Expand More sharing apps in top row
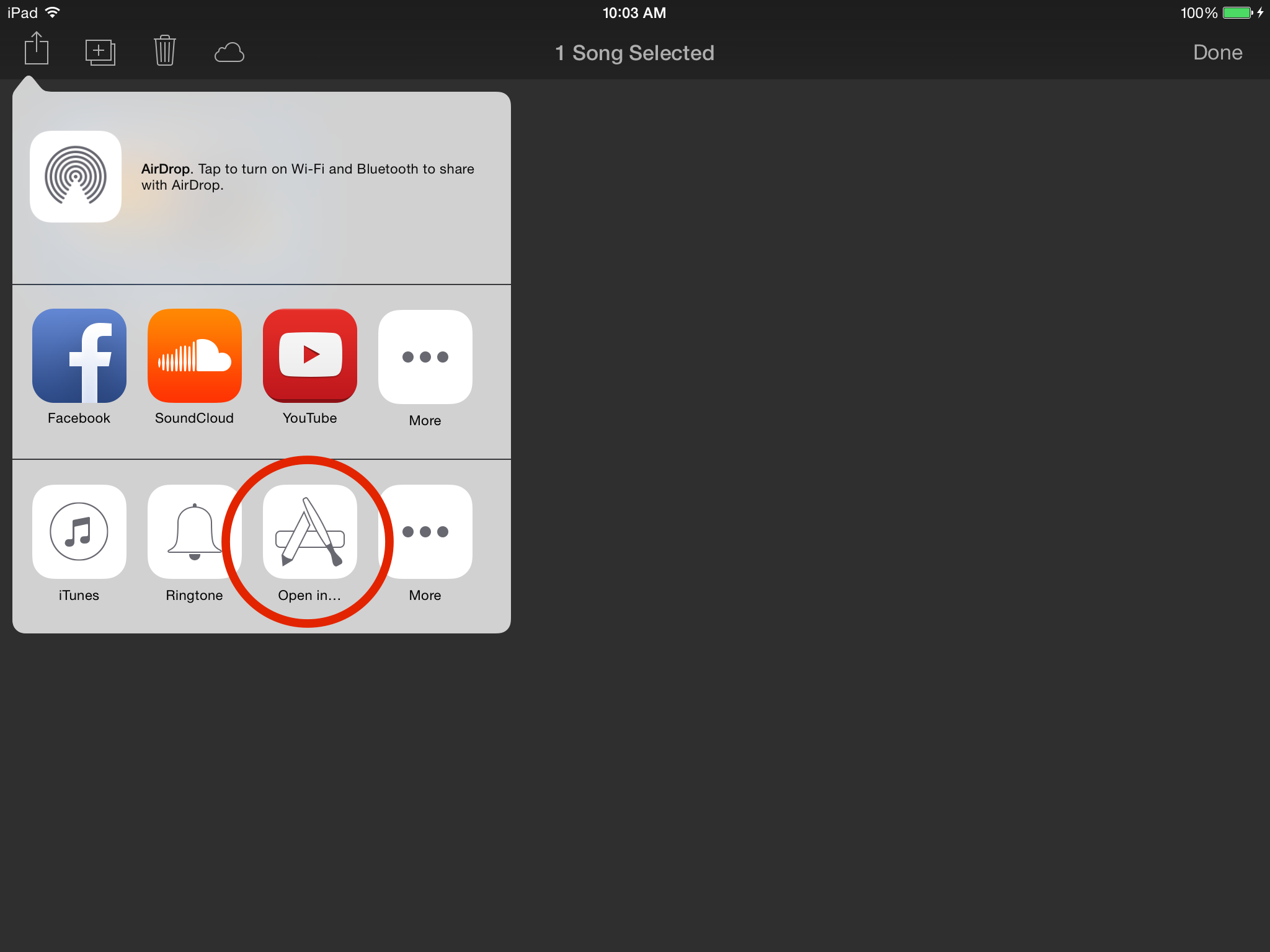The width and height of the screenshot is (1270, 952). (x=425, y=357)
